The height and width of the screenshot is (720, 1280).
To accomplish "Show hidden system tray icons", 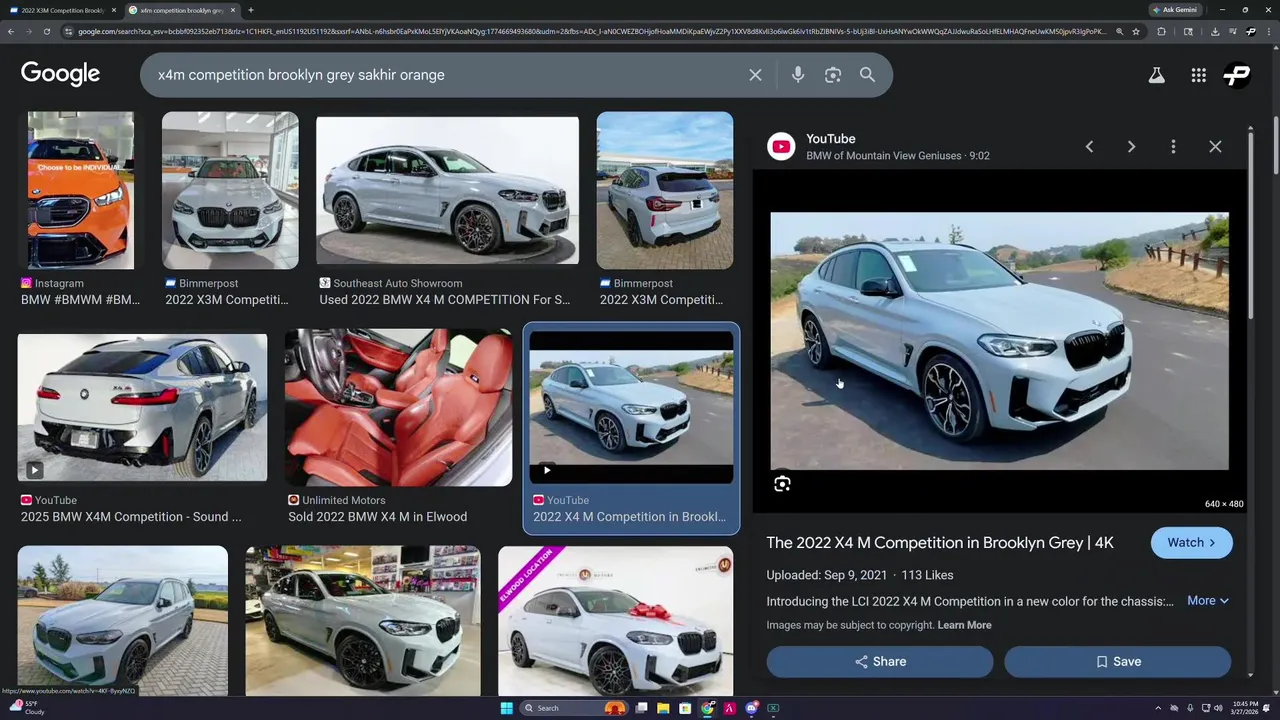I will [x=1158, y=708].
